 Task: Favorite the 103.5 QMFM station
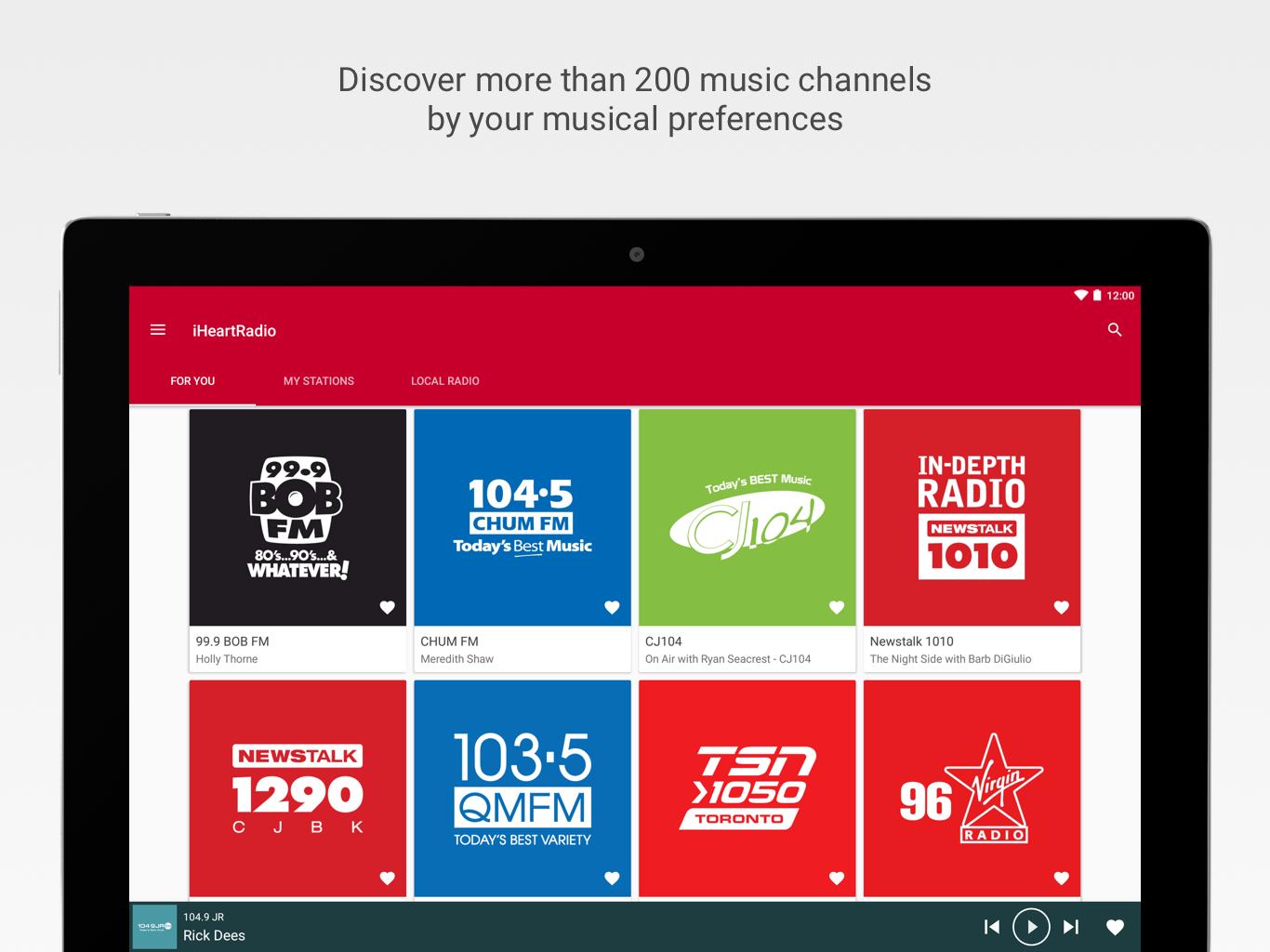pyautogui.click(x=612, y=879)
